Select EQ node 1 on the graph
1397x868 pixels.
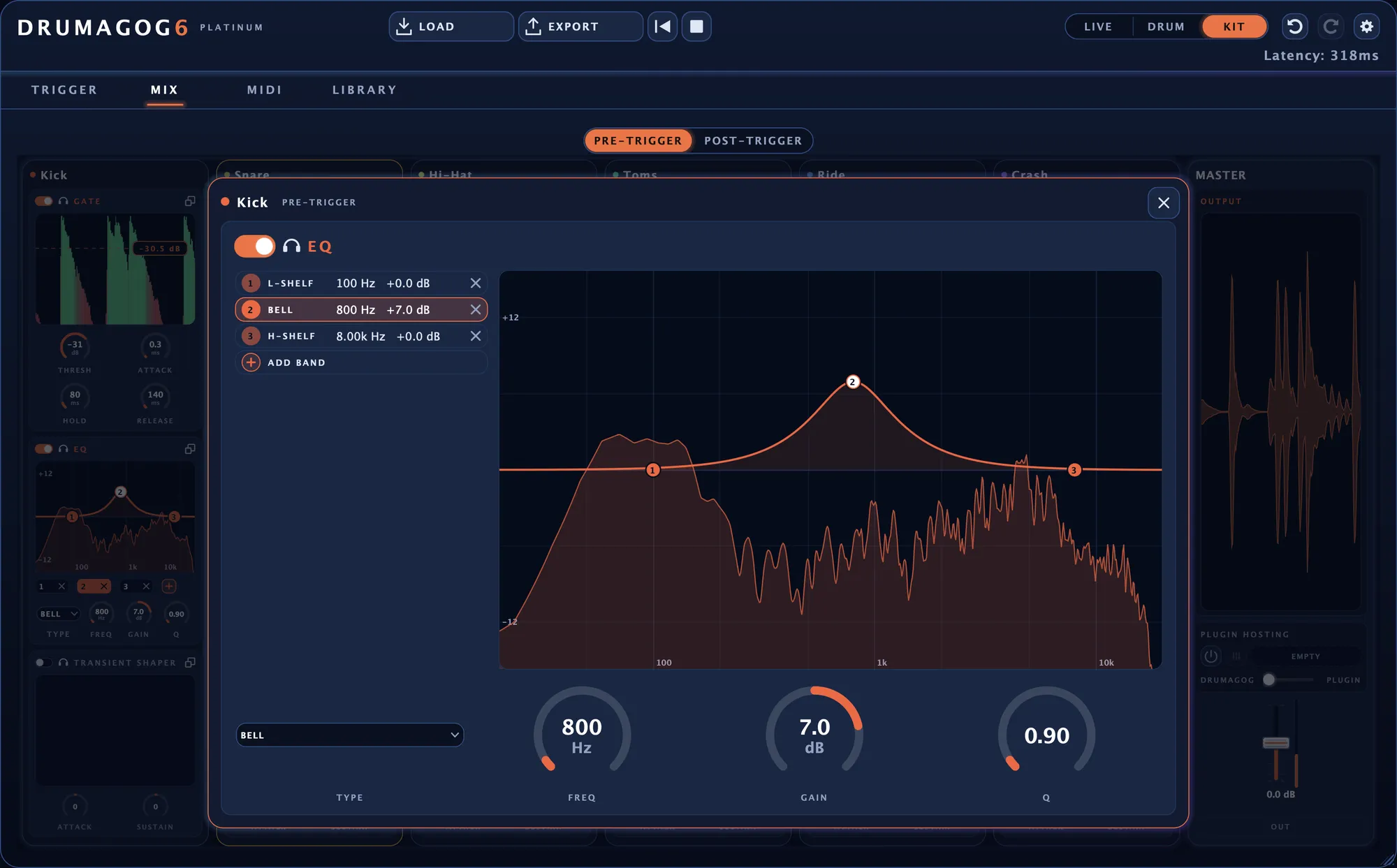[x=652, y=470]
